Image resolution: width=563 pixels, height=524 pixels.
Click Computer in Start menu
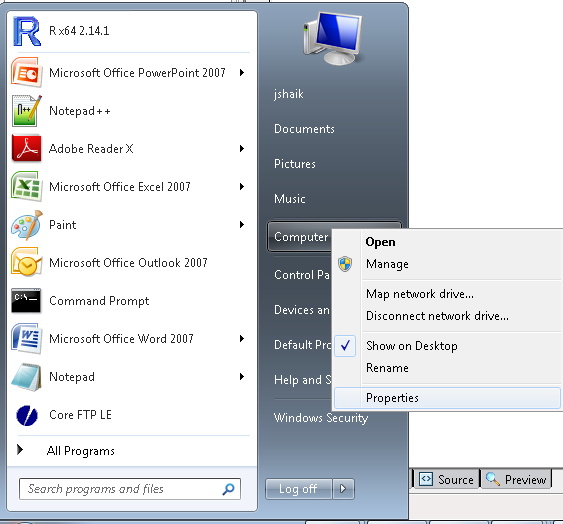pos(301,237)
